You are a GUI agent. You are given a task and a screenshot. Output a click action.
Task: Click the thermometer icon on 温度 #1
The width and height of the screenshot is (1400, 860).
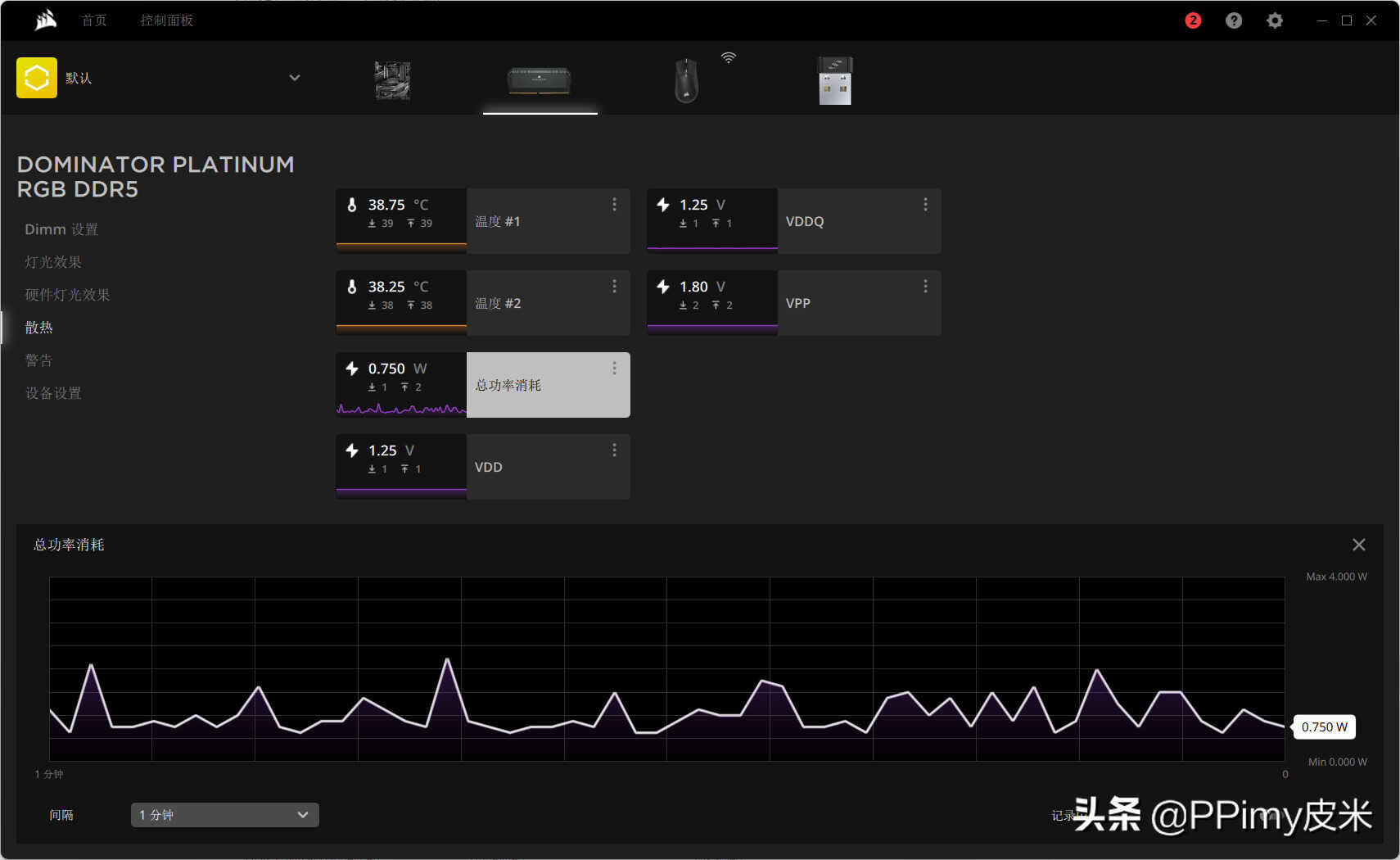coord(352,205)
